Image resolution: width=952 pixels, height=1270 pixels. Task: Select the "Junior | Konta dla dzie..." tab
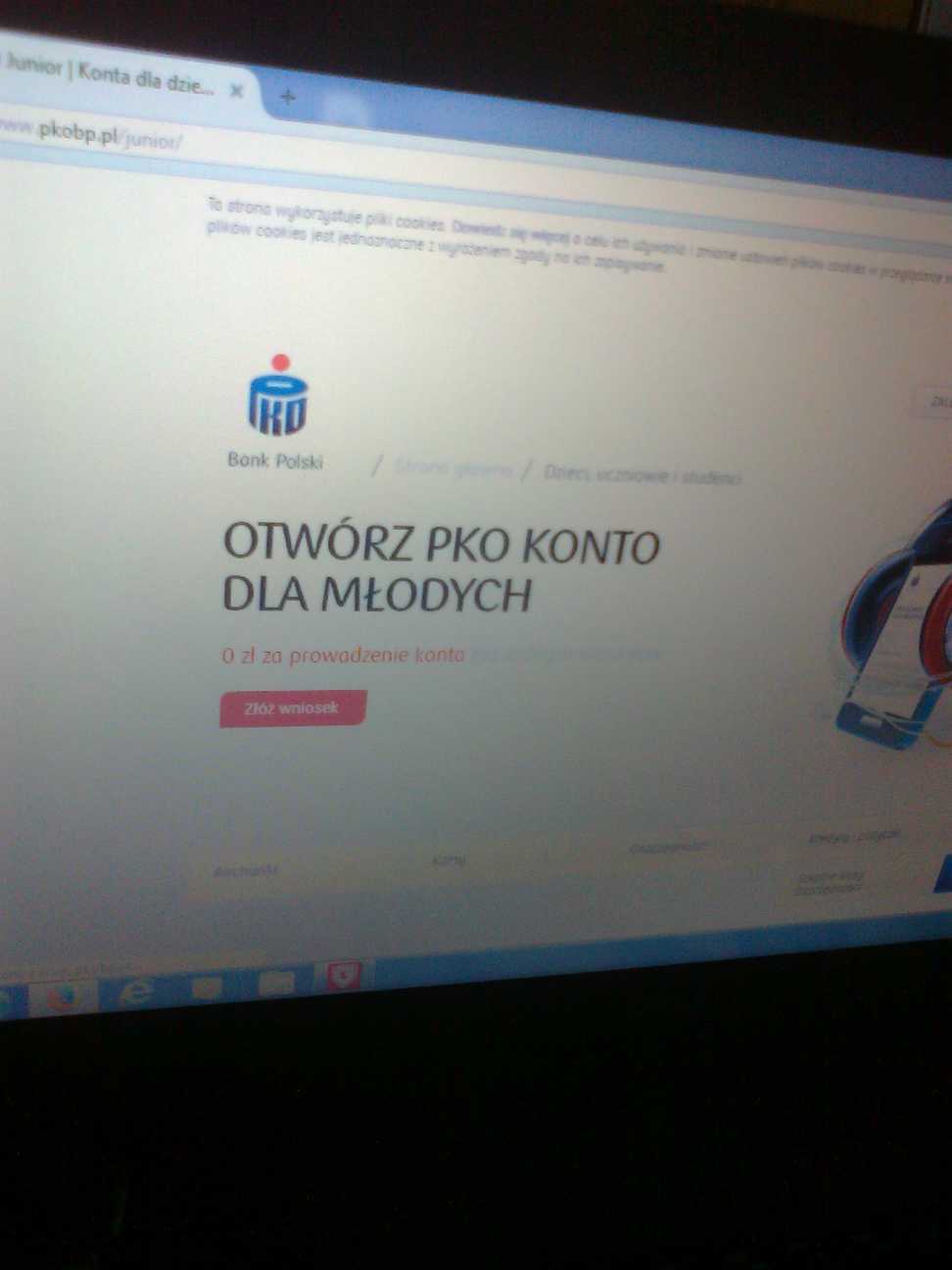[x=122, y=76]
